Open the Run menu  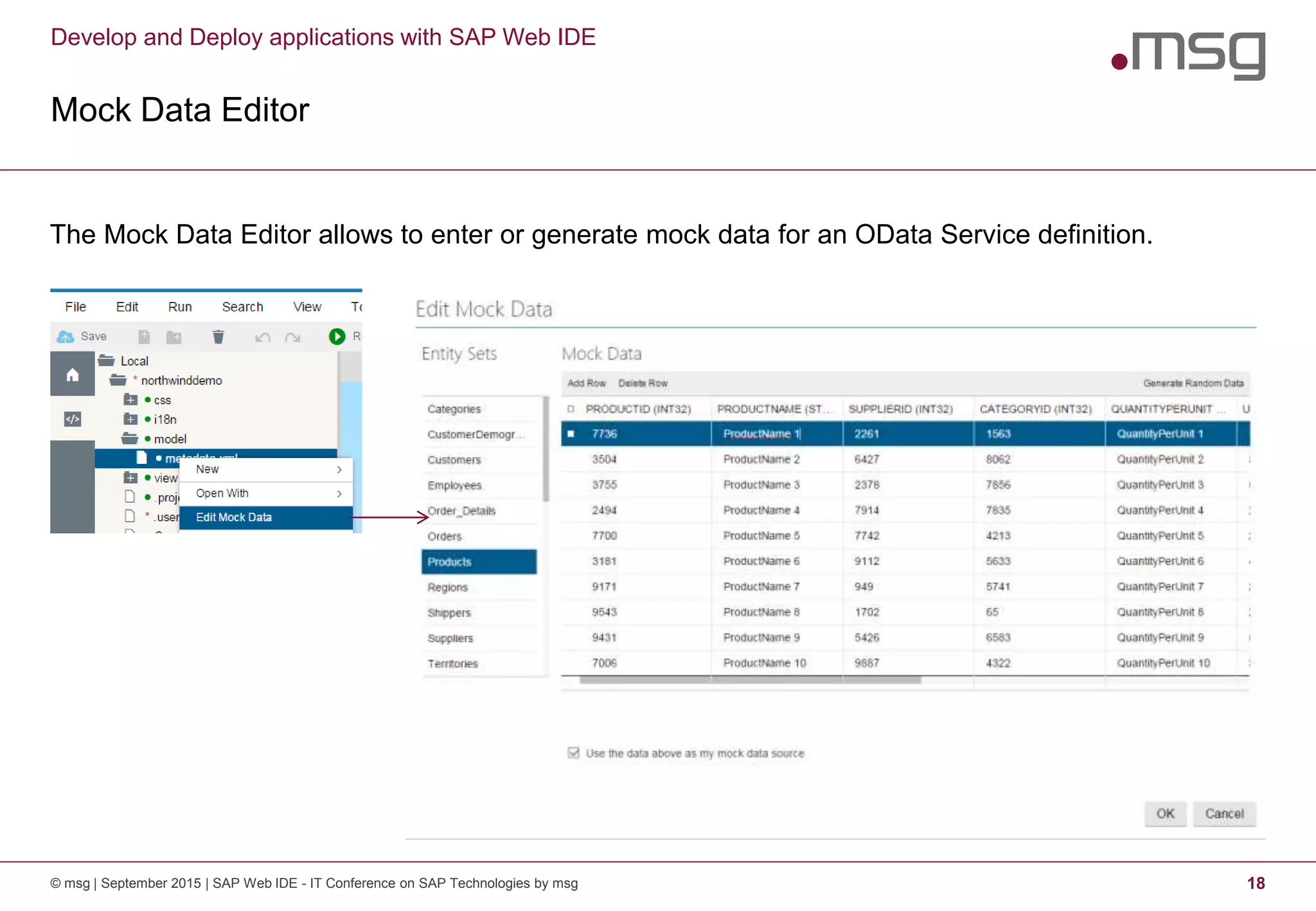tap(180, 307)
